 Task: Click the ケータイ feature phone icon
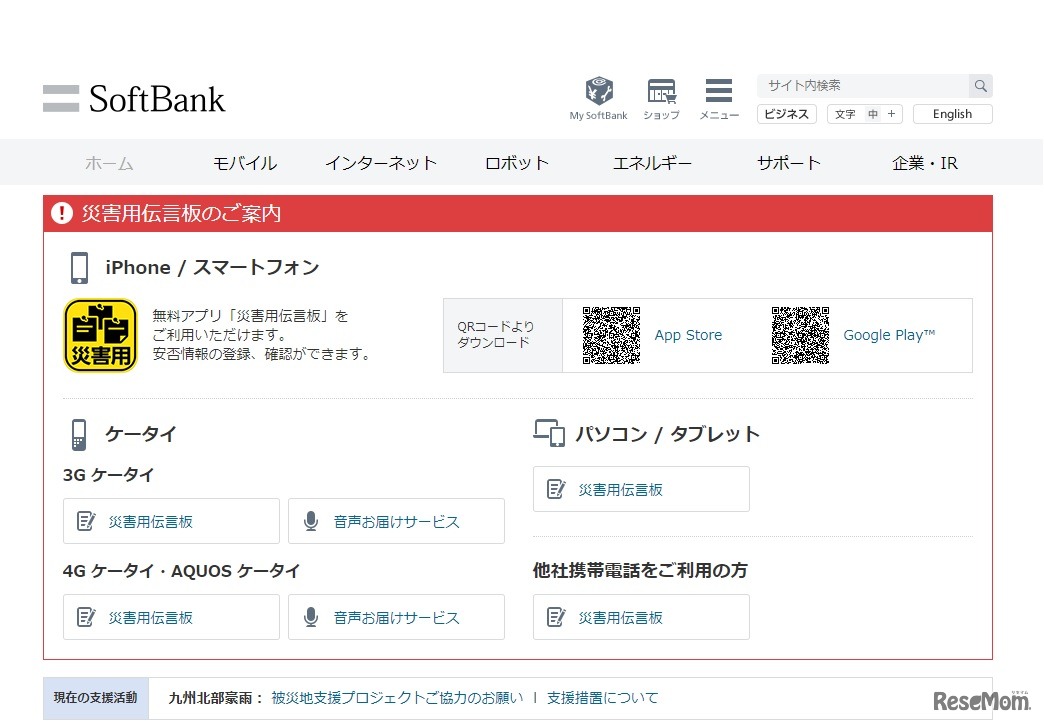coord(79,434)
